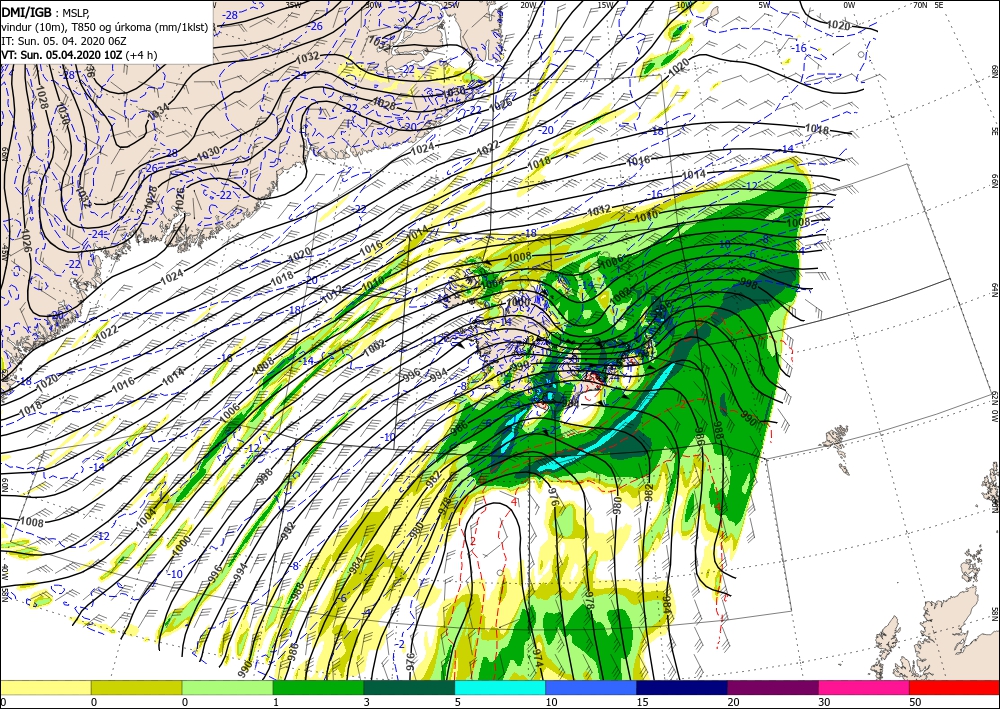
Task: Click legend value 30 below color bar
Action: tap(825, 702)
